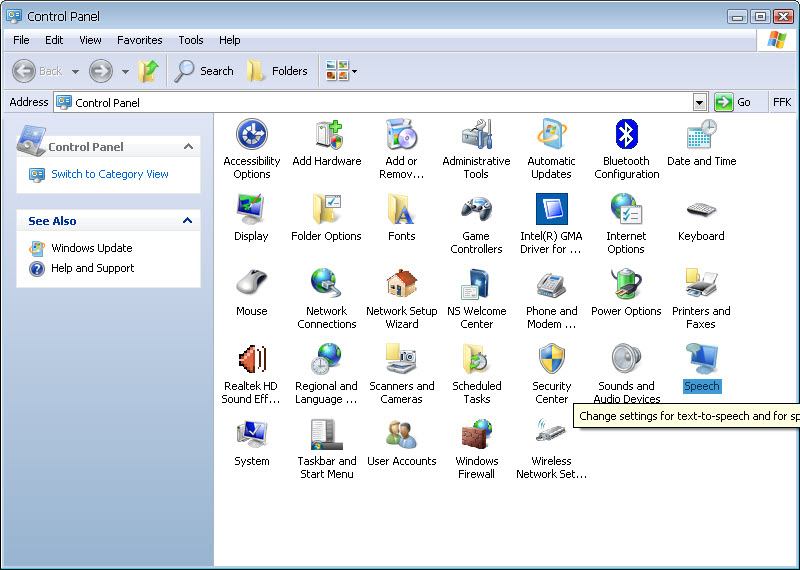Collapse the See Also section
800x570 pixels.
tap(187, 221)
